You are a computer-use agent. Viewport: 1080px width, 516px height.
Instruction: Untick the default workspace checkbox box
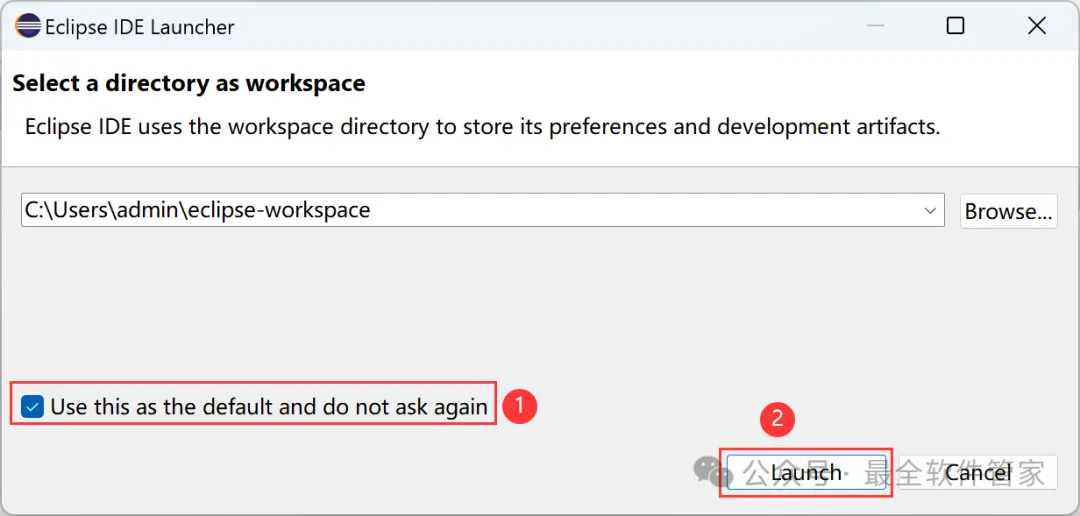click(x=33, y=407)
